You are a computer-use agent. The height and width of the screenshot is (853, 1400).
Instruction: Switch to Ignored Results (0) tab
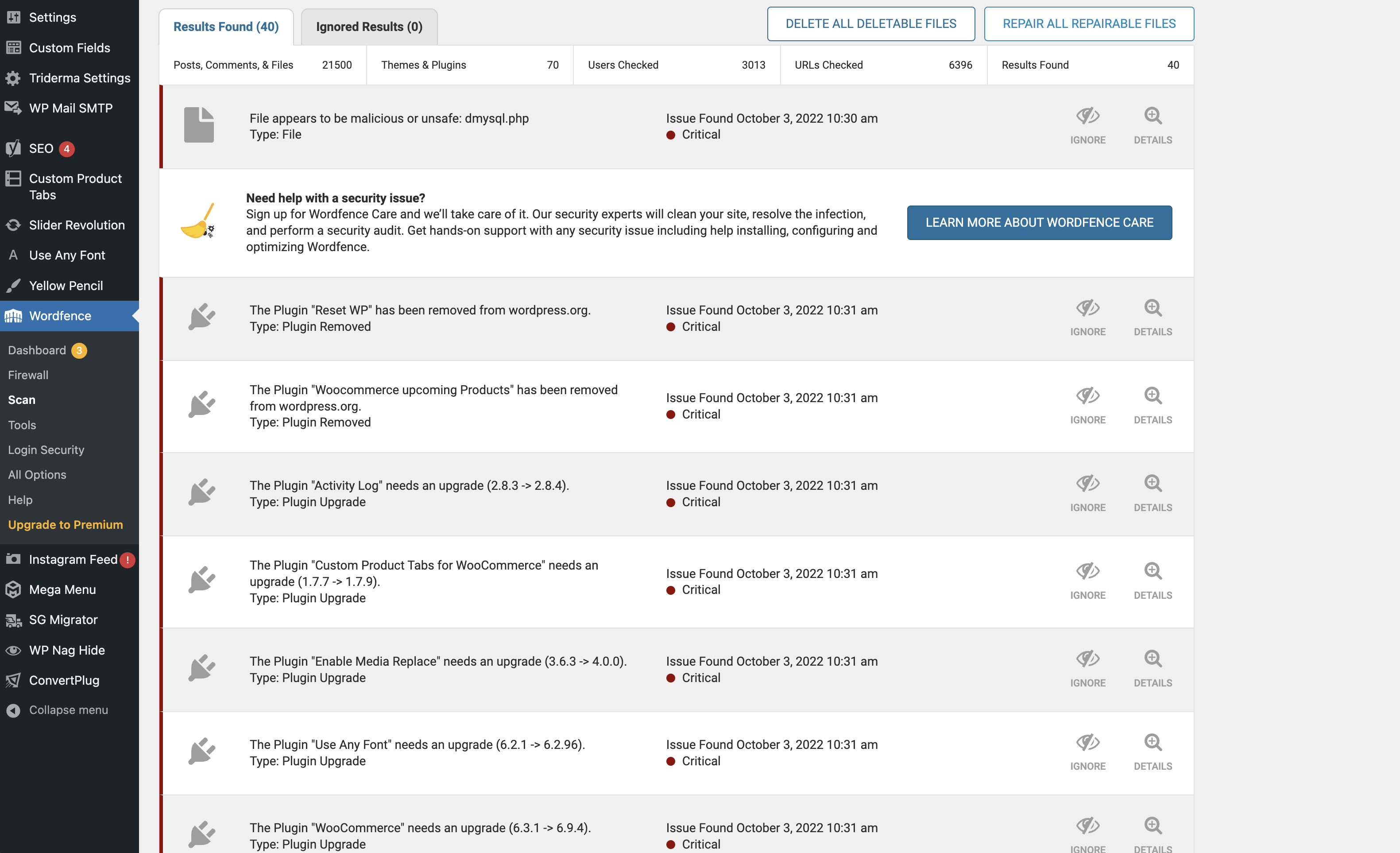pyautogui.click(x=369, y=27)
